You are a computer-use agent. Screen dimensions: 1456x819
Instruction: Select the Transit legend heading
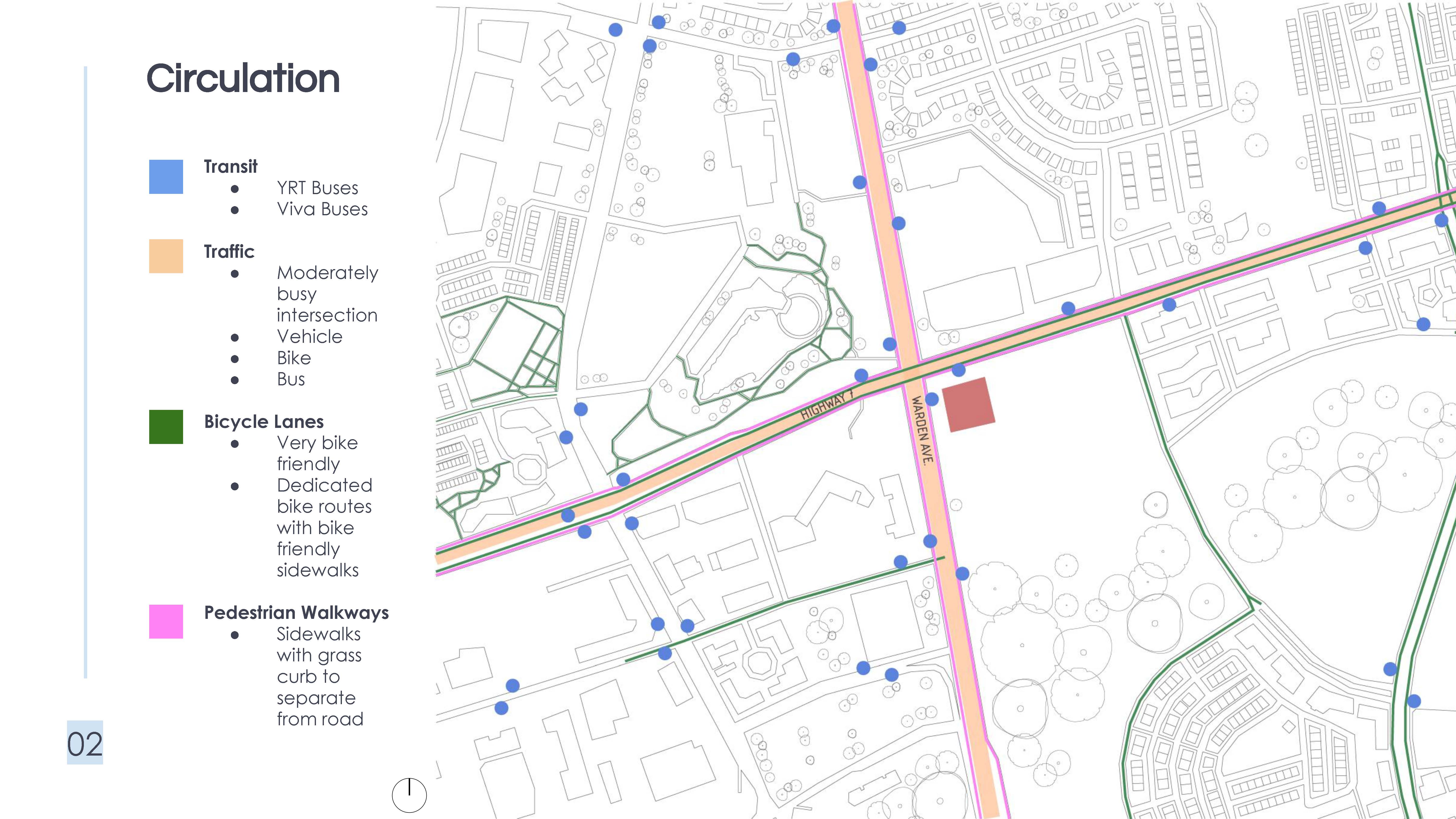(231, 167)
